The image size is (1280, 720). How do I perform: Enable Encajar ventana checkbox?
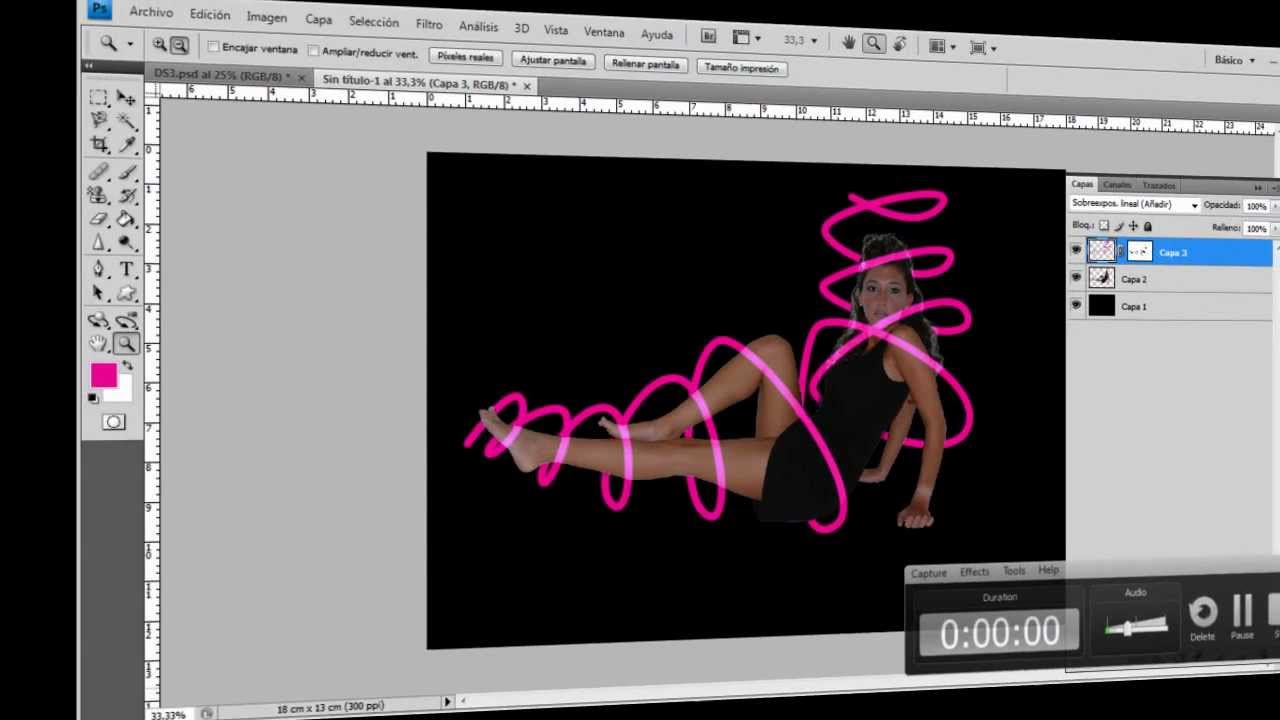(212, 47)
